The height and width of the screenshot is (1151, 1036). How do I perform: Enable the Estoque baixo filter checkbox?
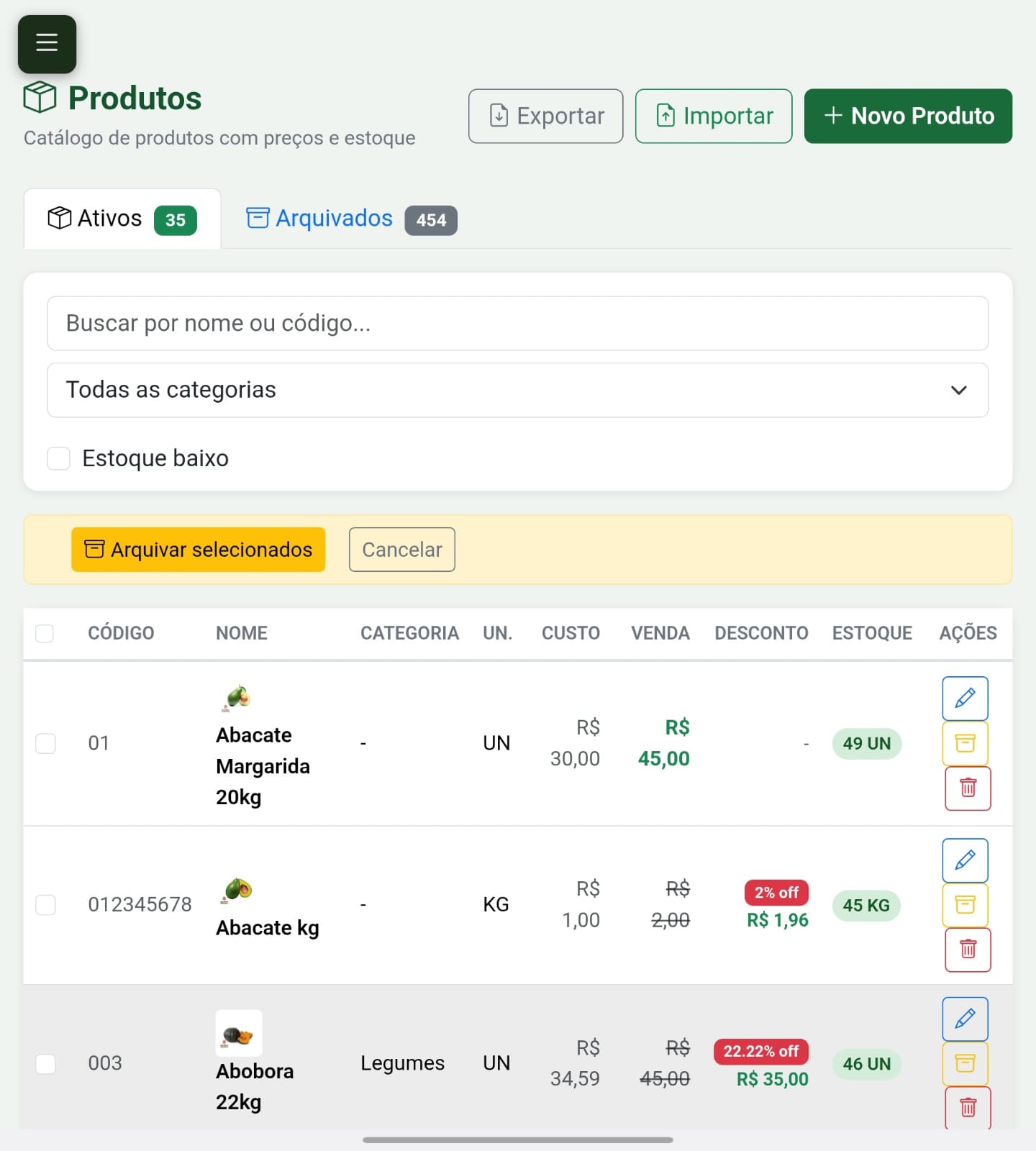[58, 458]
